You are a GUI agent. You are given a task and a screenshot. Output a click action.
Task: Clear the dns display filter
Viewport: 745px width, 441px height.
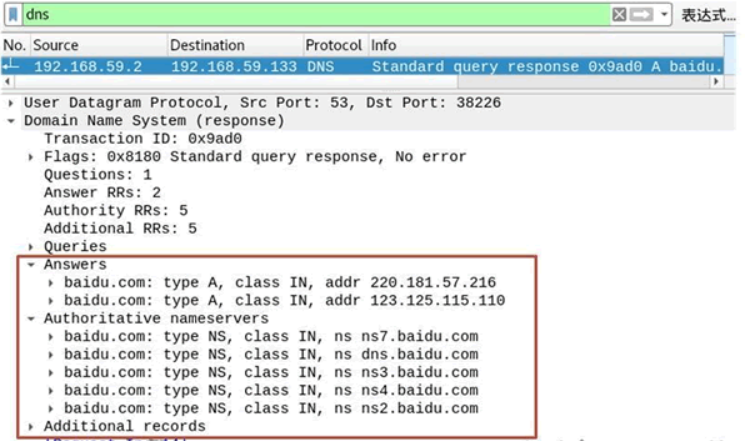(x=619, y=15)
